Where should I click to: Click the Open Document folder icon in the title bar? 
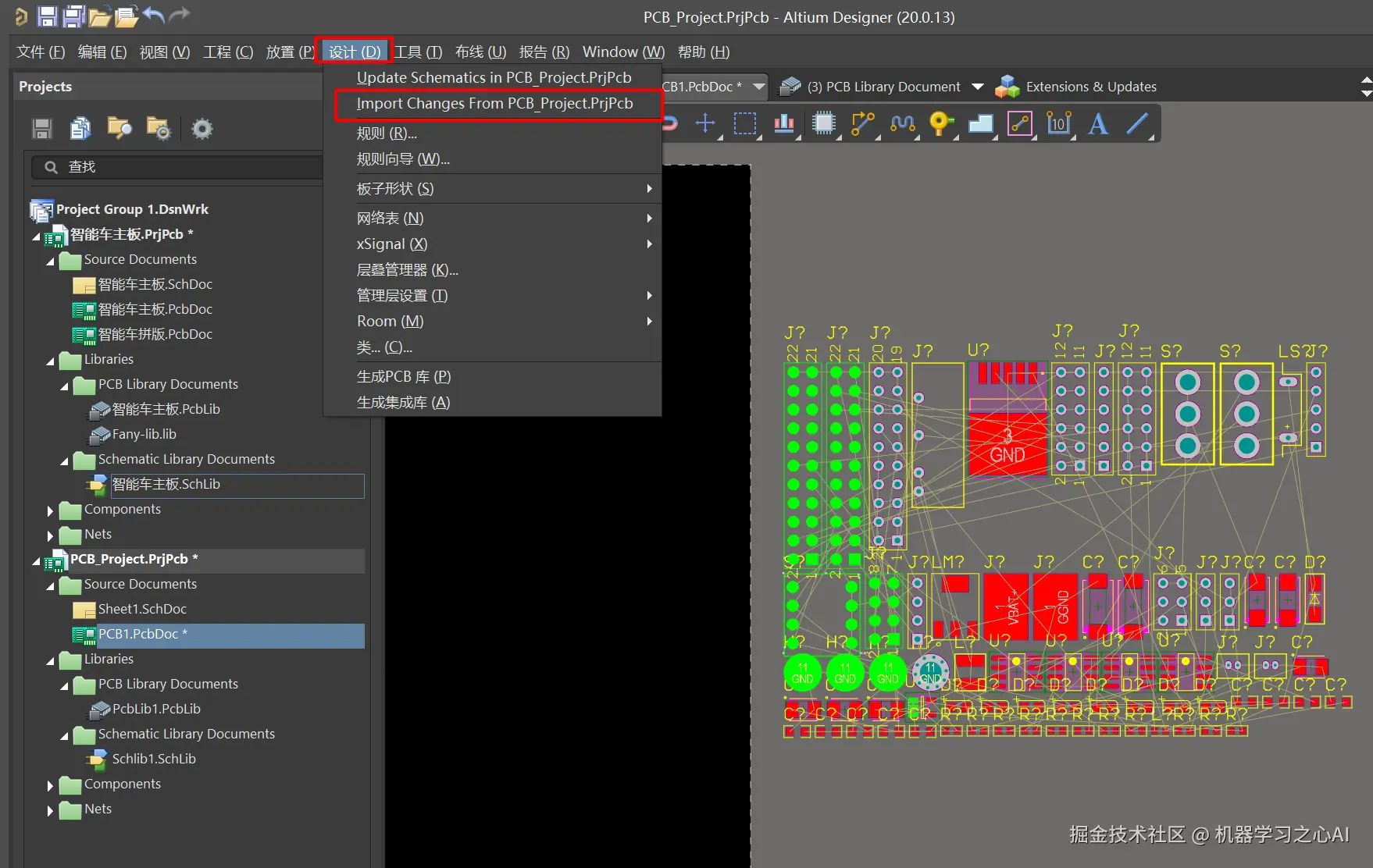pos(99,16)
